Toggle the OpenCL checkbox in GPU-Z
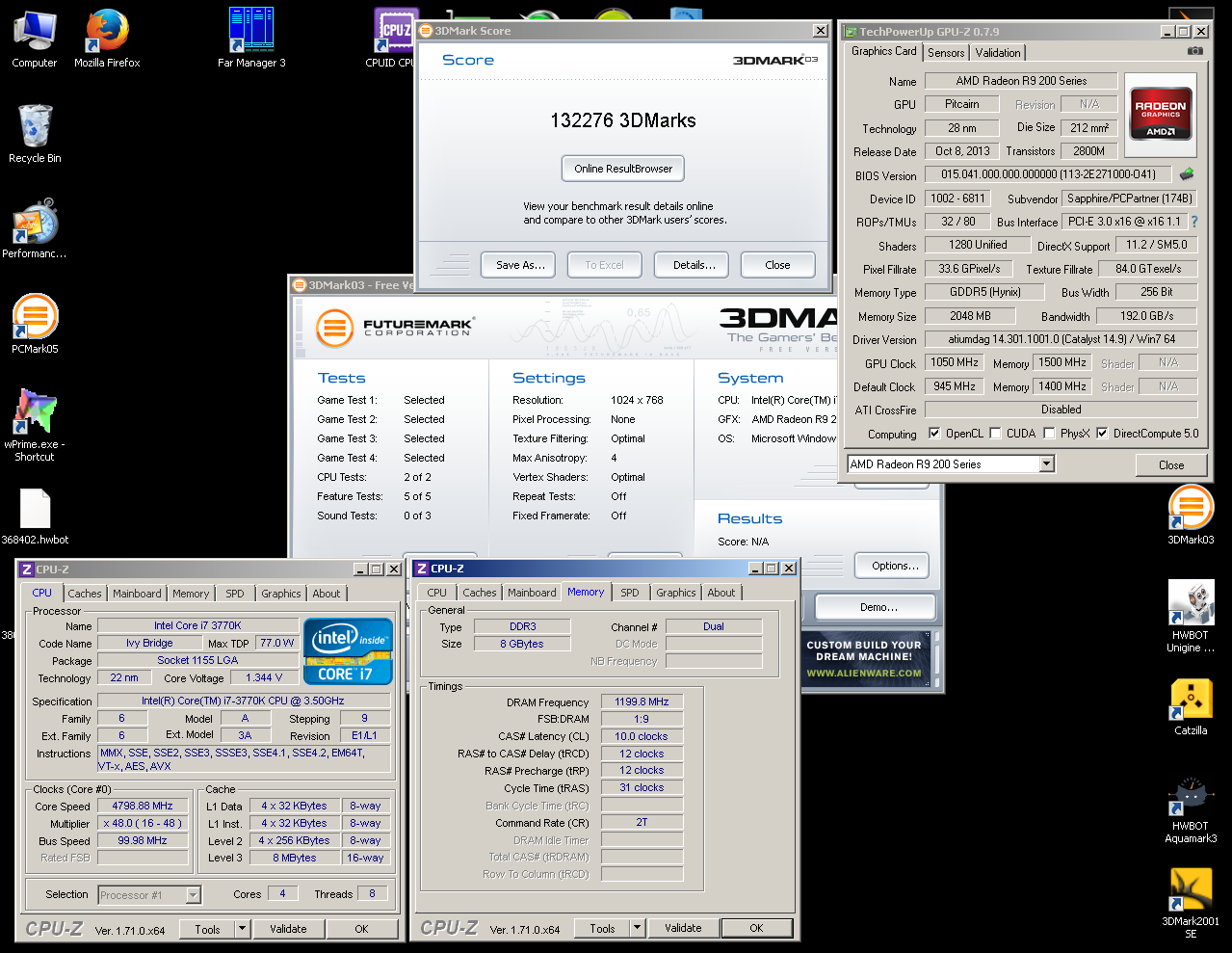Viewport: 1232px width, 953px height. 933,434
